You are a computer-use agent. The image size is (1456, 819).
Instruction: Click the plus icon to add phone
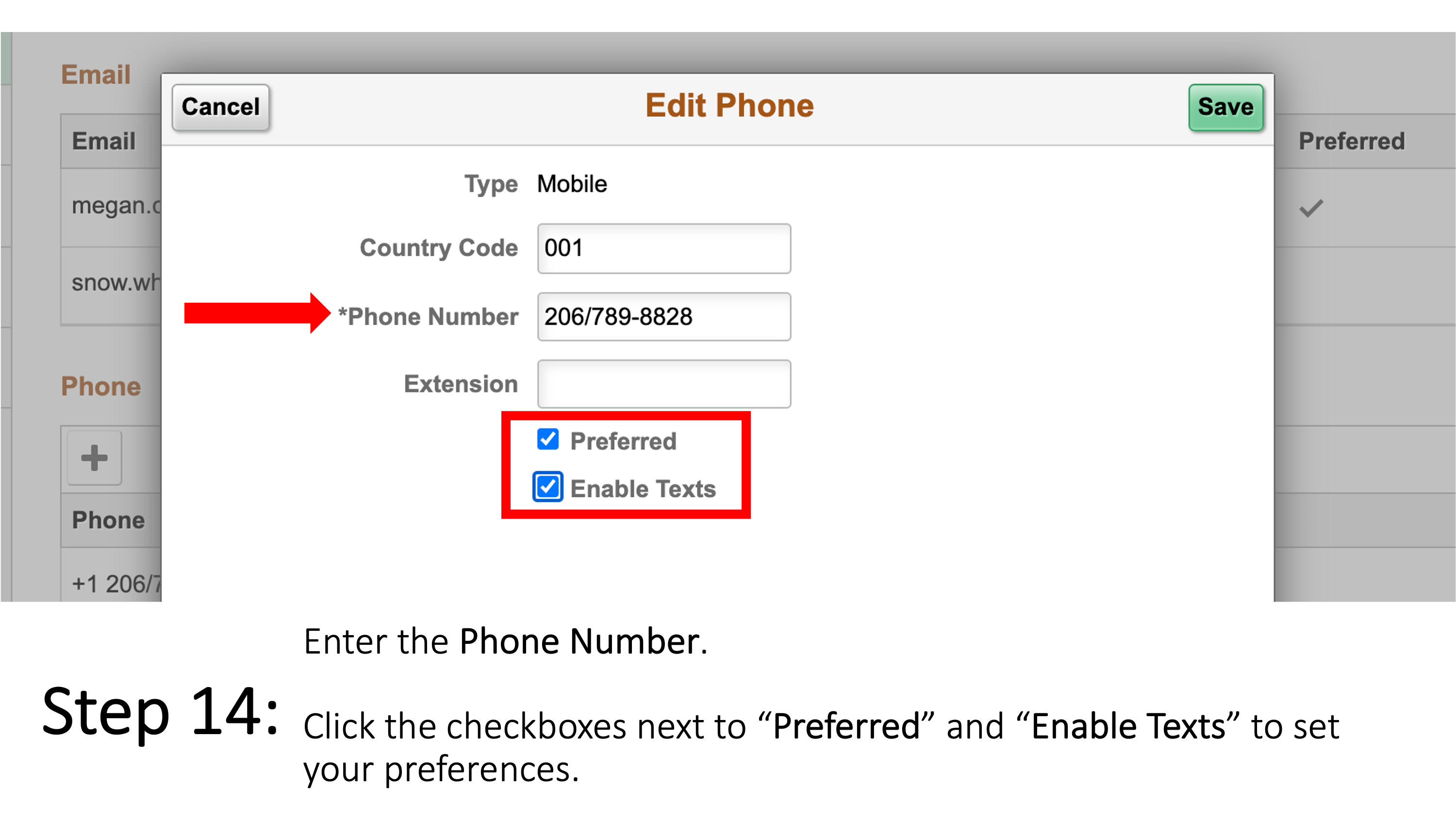pyautogui.click(x=94, y=458)
